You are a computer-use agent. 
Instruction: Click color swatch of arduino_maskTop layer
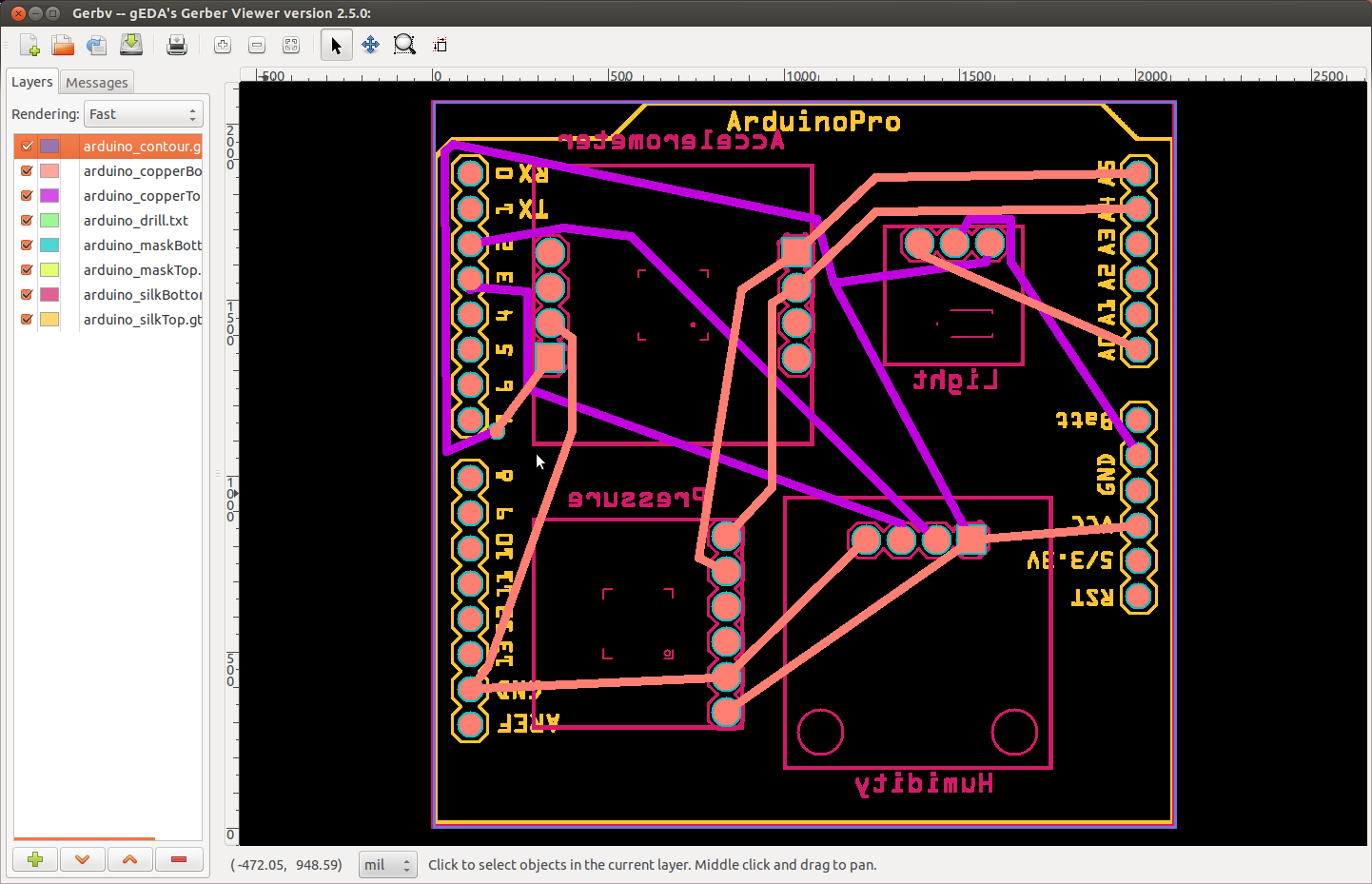point(49,270)
